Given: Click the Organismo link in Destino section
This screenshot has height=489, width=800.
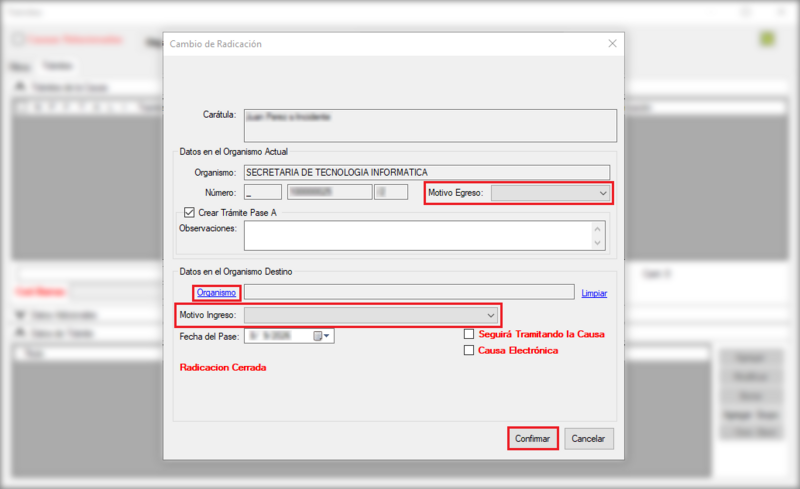Looking at the screenshot, I should point(216,292).
